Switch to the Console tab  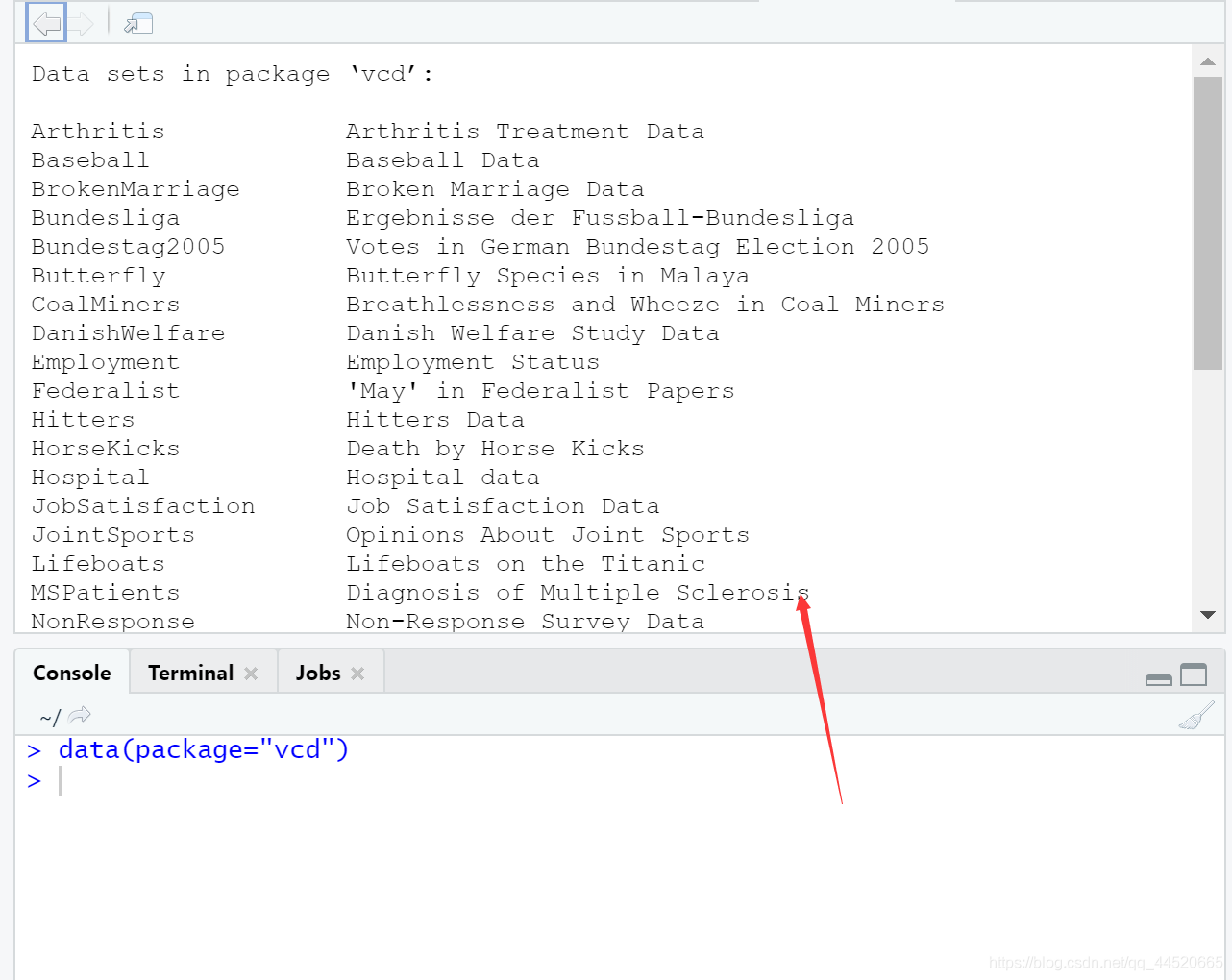72,673
